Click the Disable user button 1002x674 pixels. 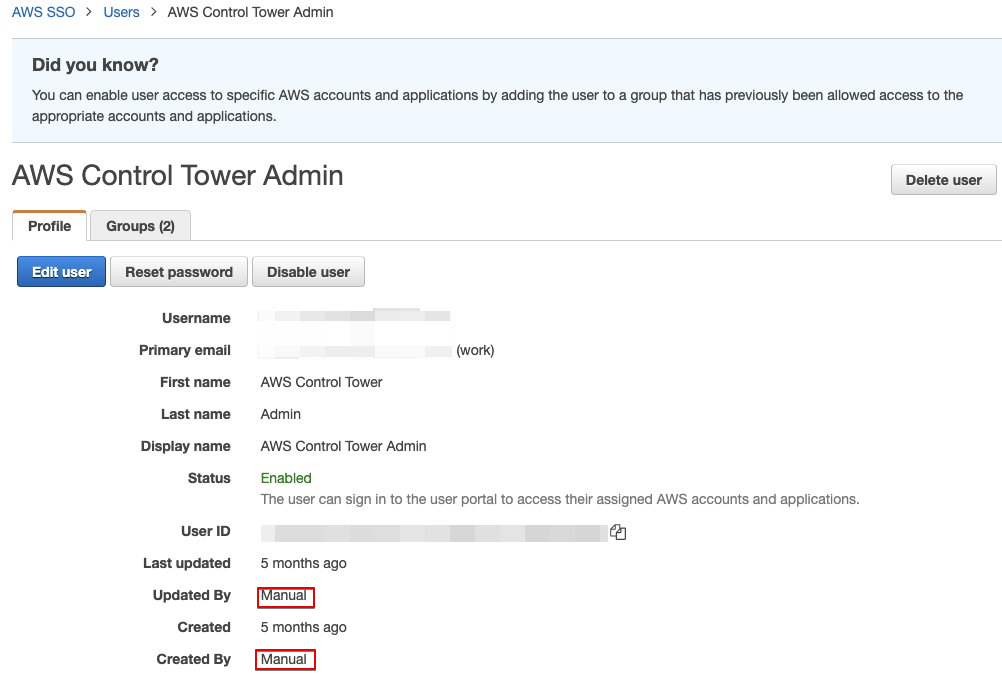coord(308,272)
